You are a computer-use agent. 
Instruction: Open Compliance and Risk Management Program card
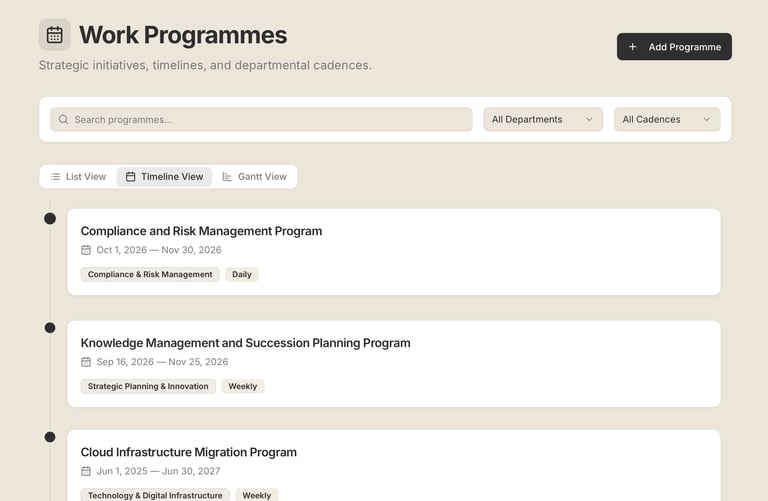(201, 231)
